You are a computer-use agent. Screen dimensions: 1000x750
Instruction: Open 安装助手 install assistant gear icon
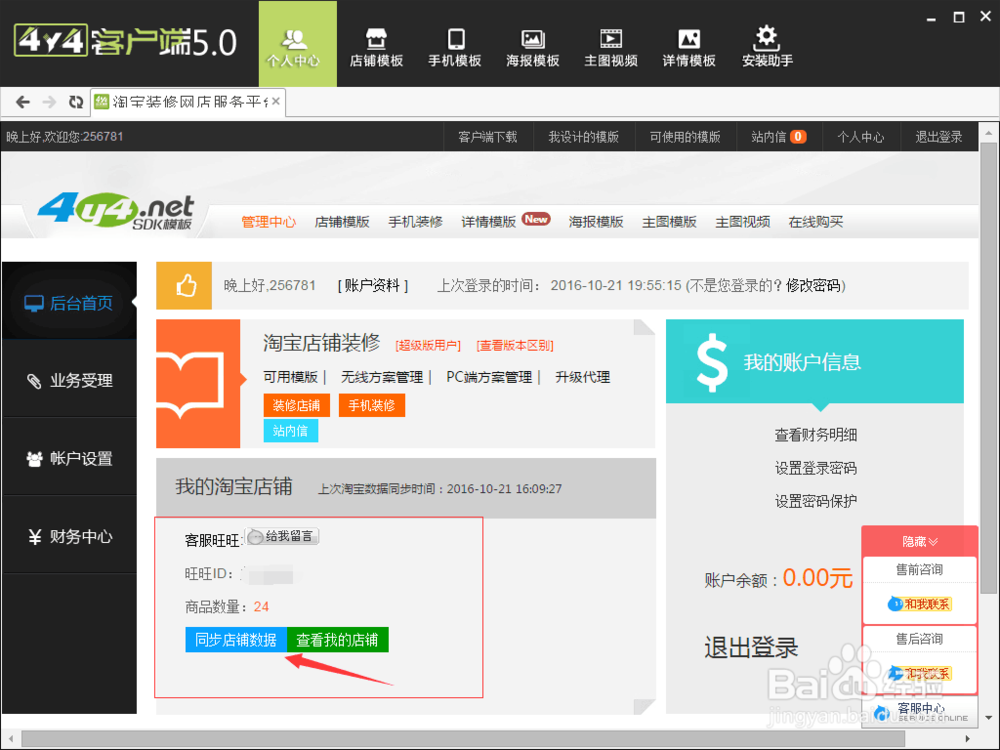pos(767,47)
